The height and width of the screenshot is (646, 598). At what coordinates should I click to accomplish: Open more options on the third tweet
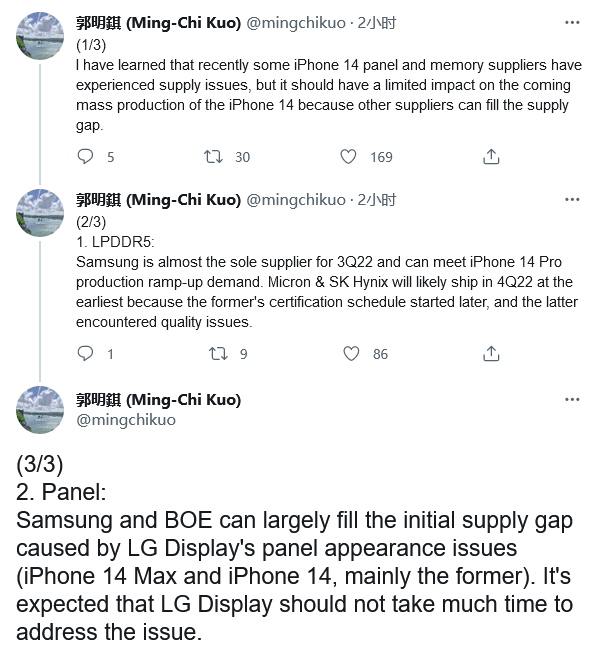572,400
